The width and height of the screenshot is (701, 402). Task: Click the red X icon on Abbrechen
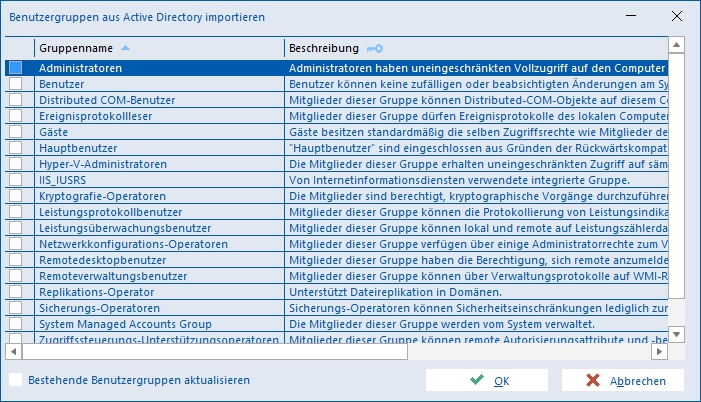[x=593, y=381]
